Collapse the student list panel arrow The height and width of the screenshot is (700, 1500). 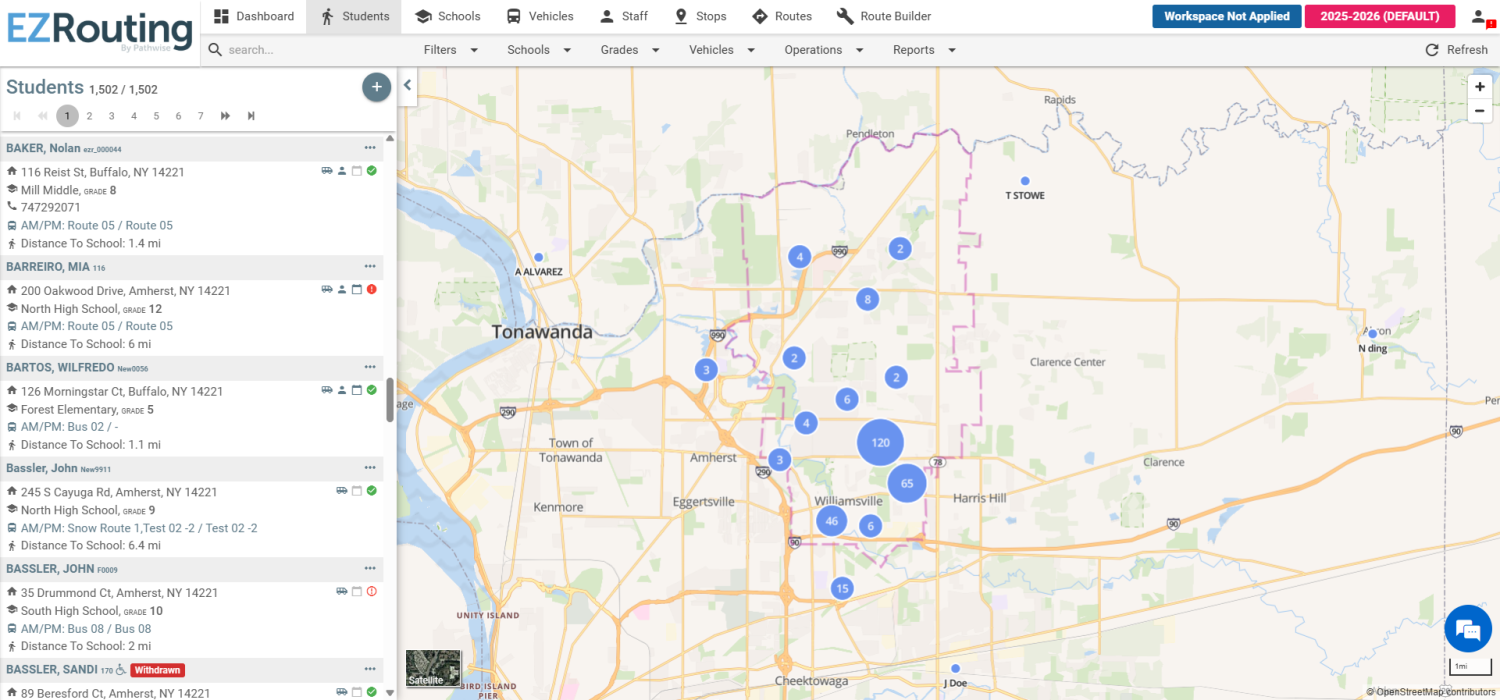(408, 86)
